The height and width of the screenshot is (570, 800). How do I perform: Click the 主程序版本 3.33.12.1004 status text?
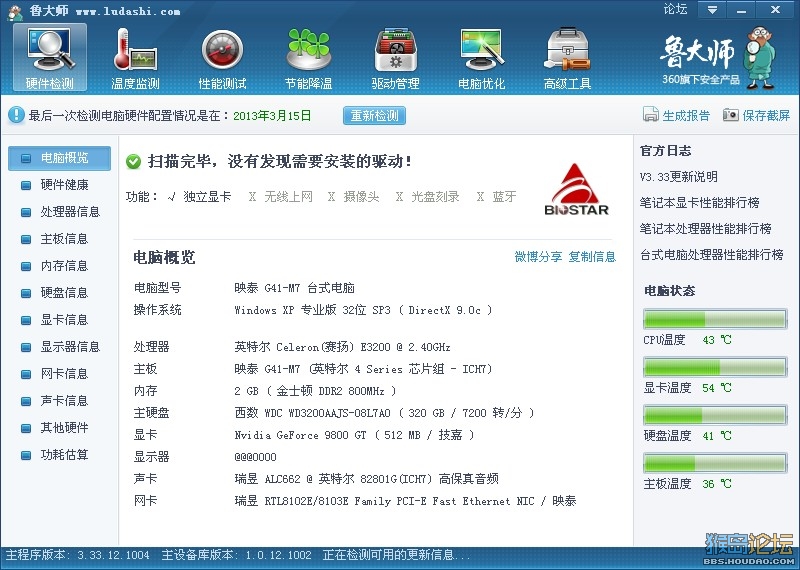click(78, 555)
